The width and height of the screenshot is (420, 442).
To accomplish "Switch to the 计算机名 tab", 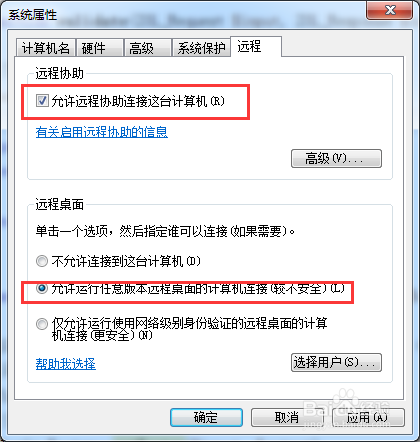I will click(46, 48).
